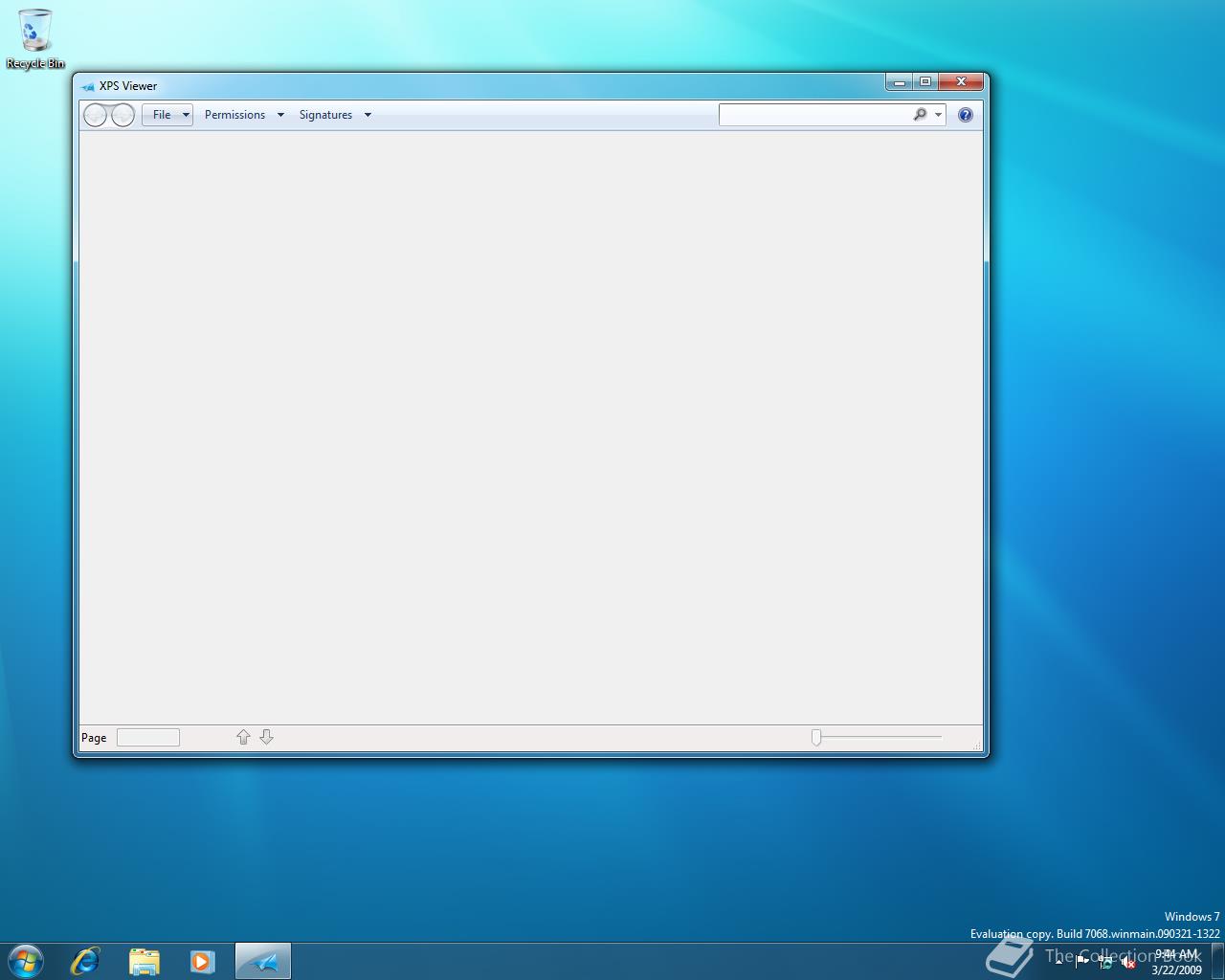Click the zoom slider handle

(x=816, y=737)
